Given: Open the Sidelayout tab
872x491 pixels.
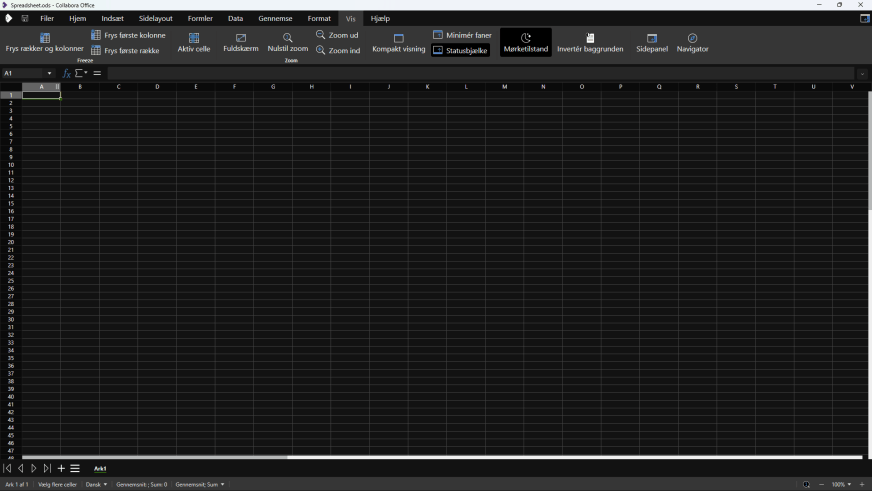Looking at the screenshot, I should [156, 18].
